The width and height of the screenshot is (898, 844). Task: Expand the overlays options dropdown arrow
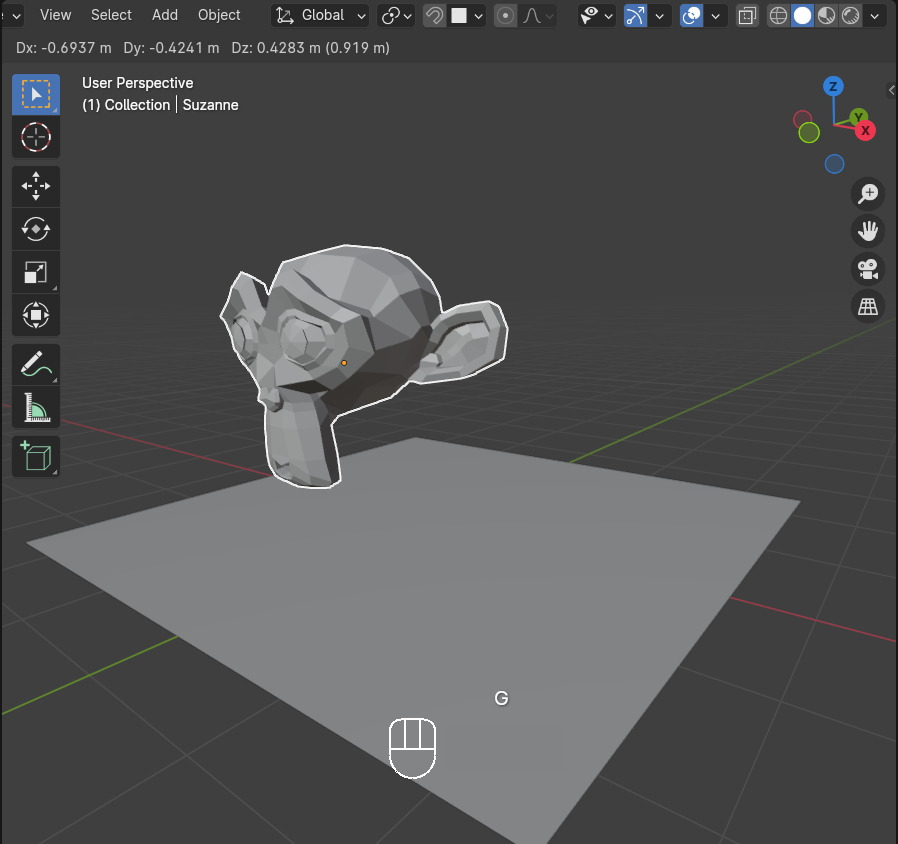pyautogui.click(x=716, y=16)
